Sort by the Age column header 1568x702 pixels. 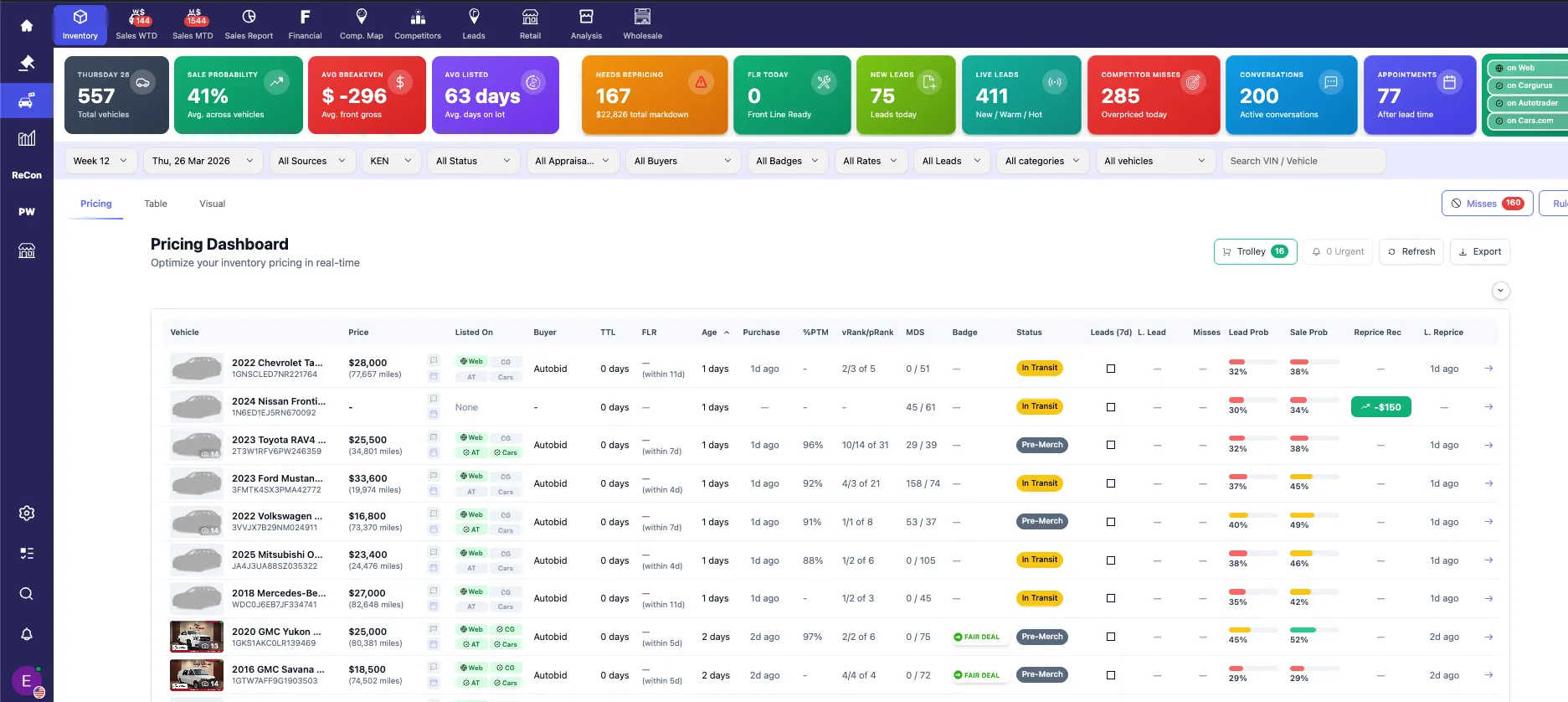tap(715, 333)
